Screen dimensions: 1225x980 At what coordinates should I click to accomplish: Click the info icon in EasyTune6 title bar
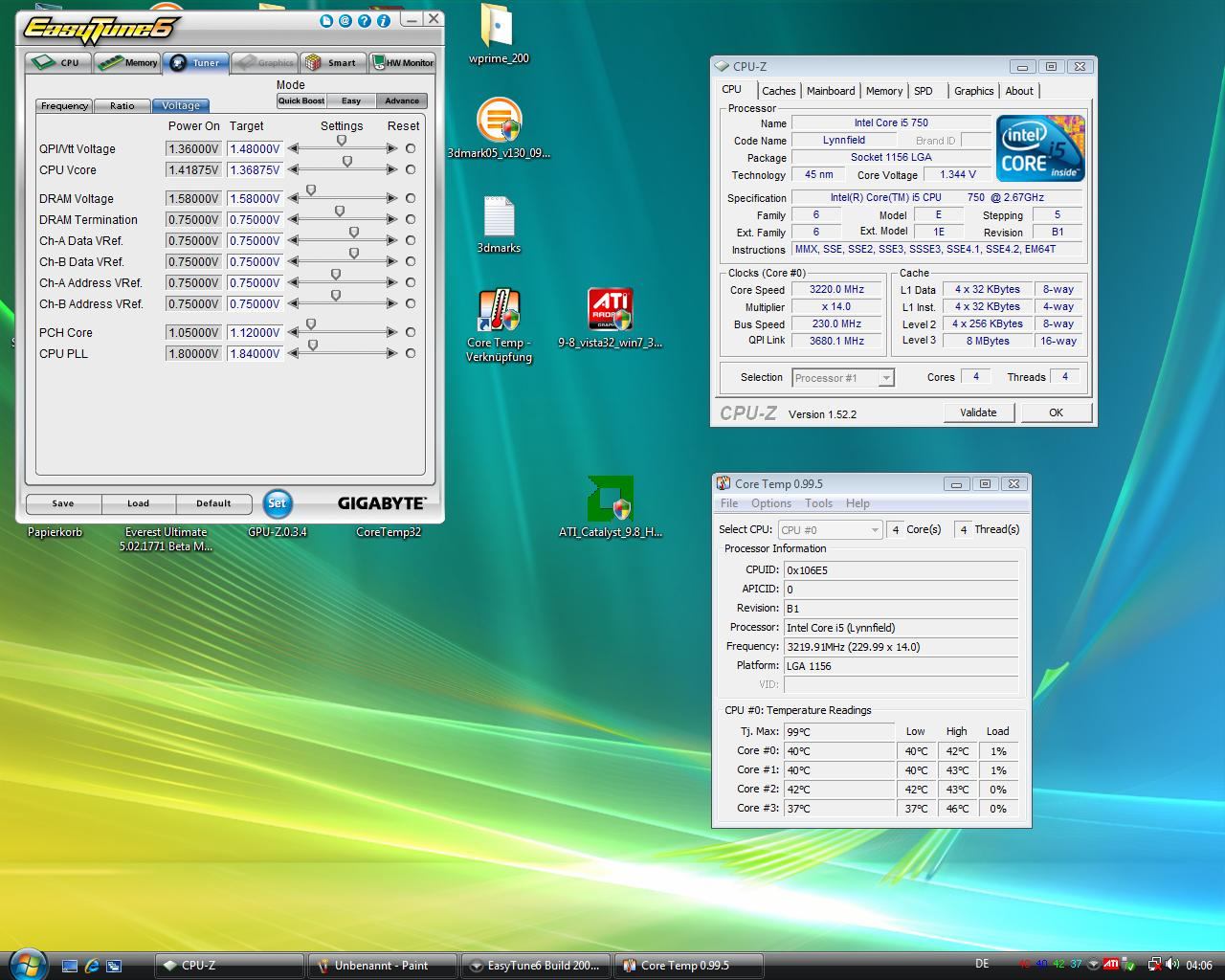click(x=384, y=20)
